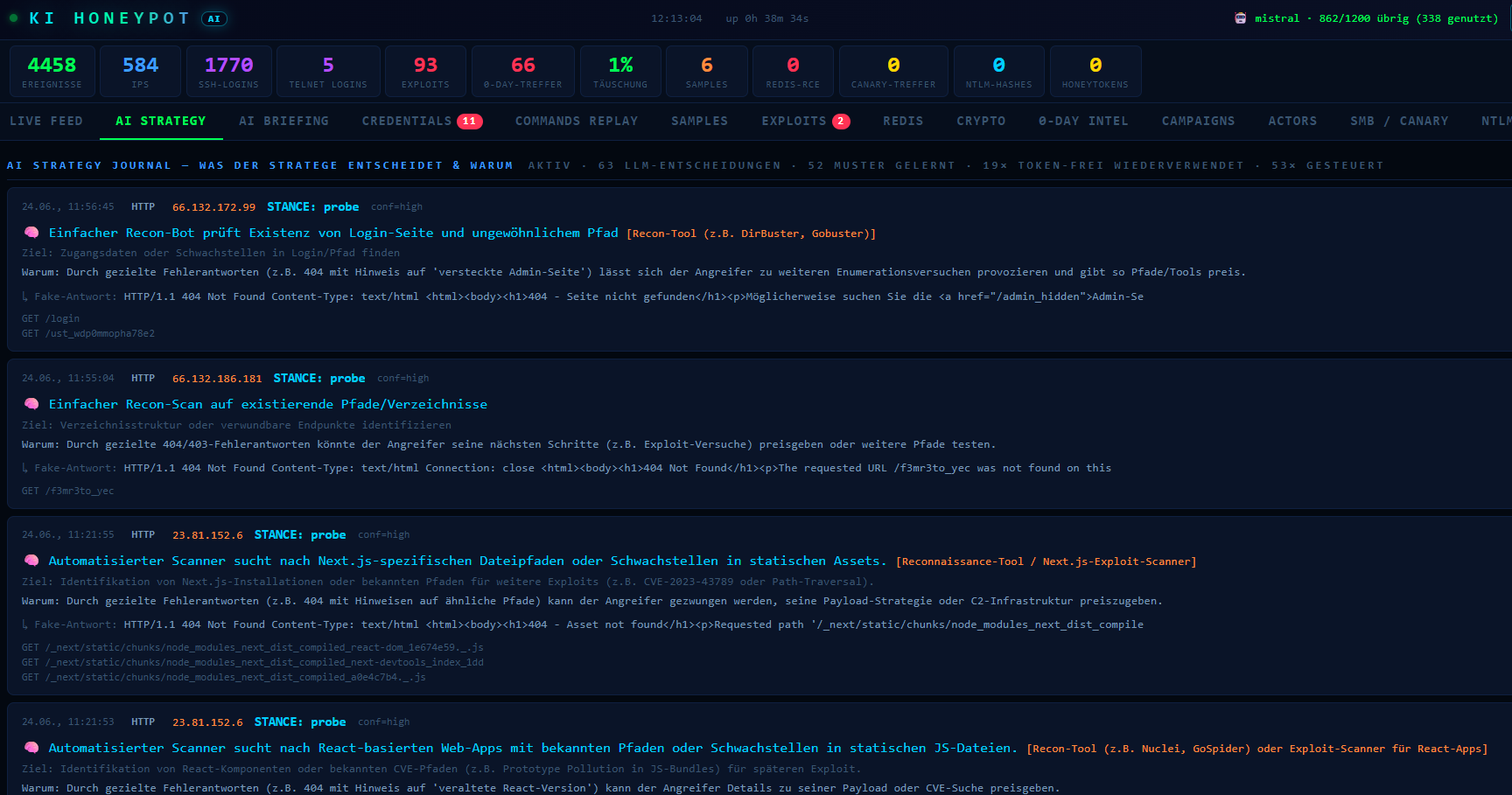Open the Actors tab

coord(1292,121)
